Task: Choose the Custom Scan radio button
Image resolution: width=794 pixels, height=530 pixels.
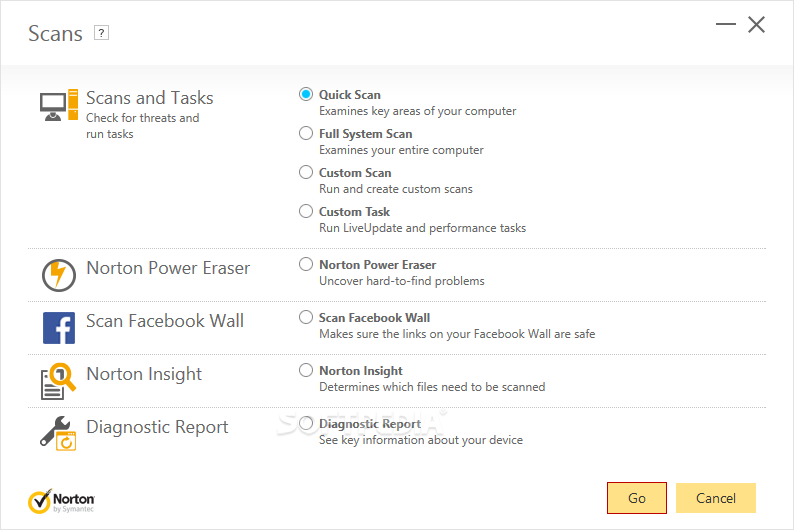Action: [x=306, y=172]
